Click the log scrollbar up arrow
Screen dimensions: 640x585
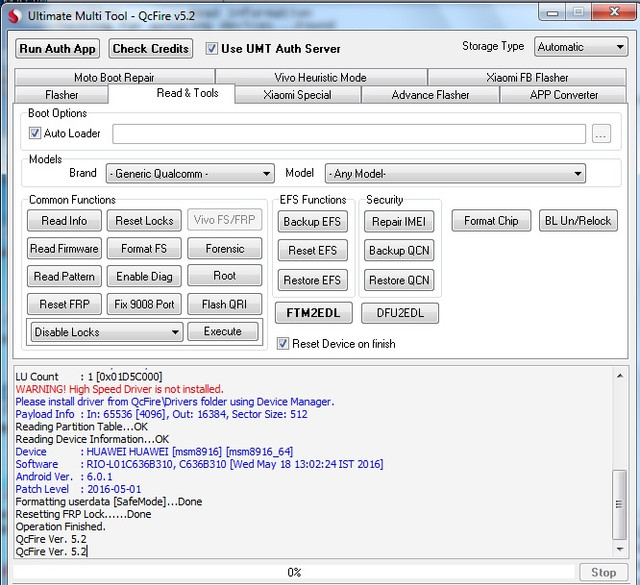coord(620,376)
